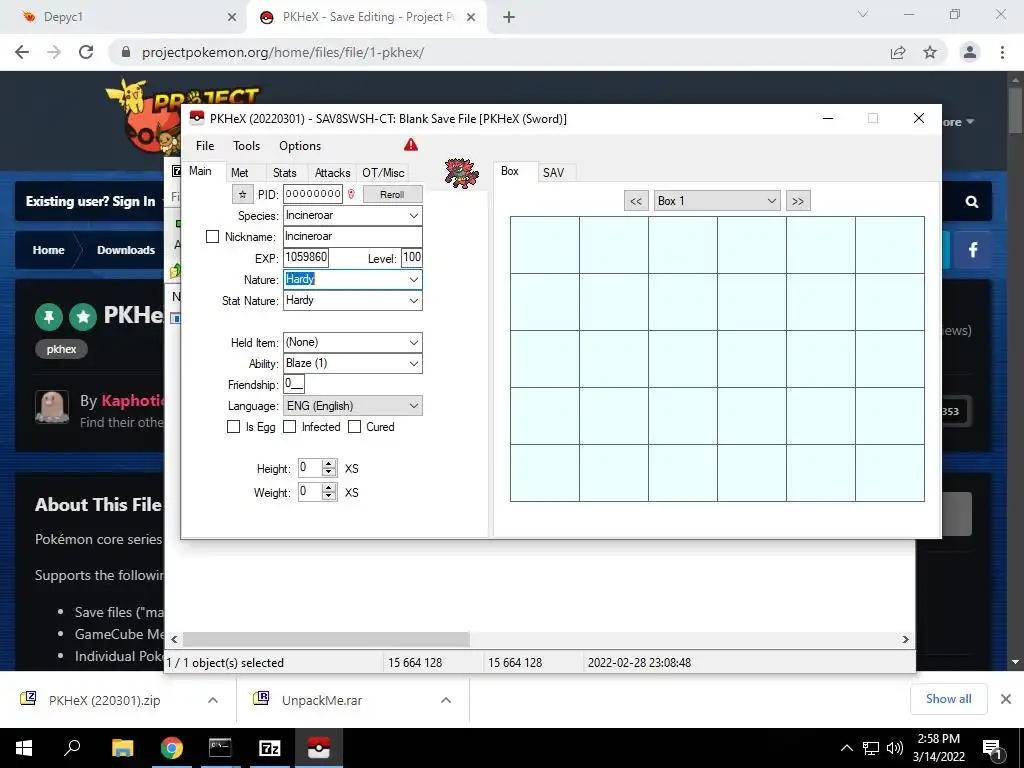The image size is (1024, 768).
Task: Open the Species dropdown
Action: pos(413,216)
